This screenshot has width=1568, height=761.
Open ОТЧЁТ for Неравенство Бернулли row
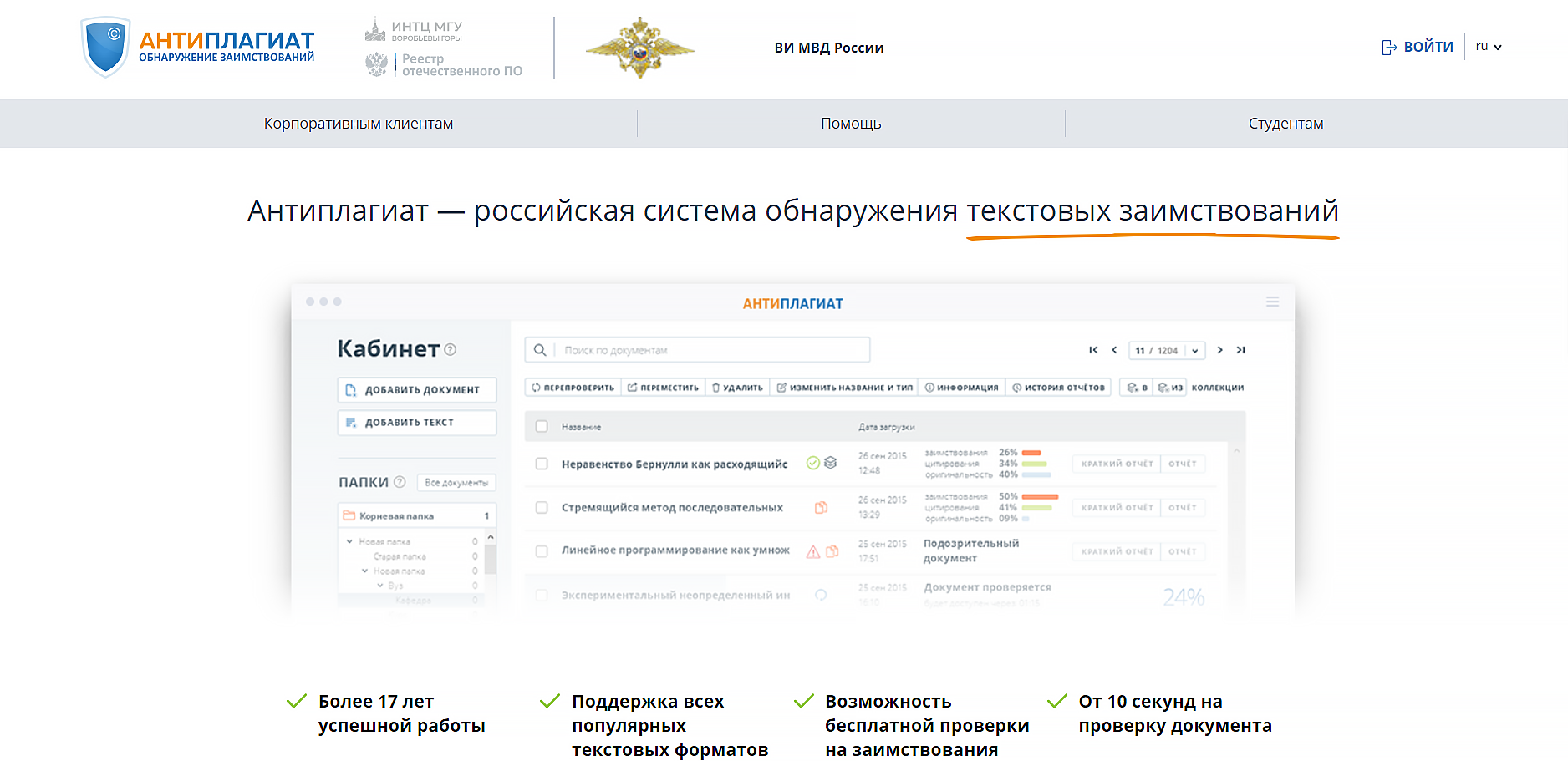click(x=1183, y=464)
